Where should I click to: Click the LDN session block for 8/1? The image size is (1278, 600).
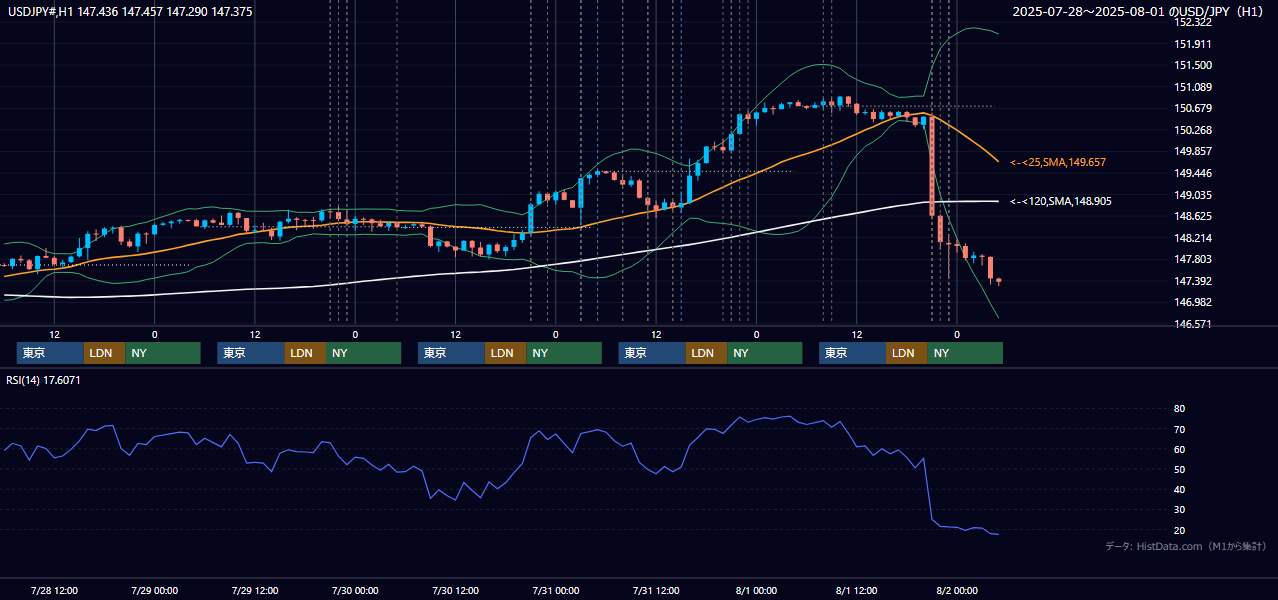tap(907, 353)
